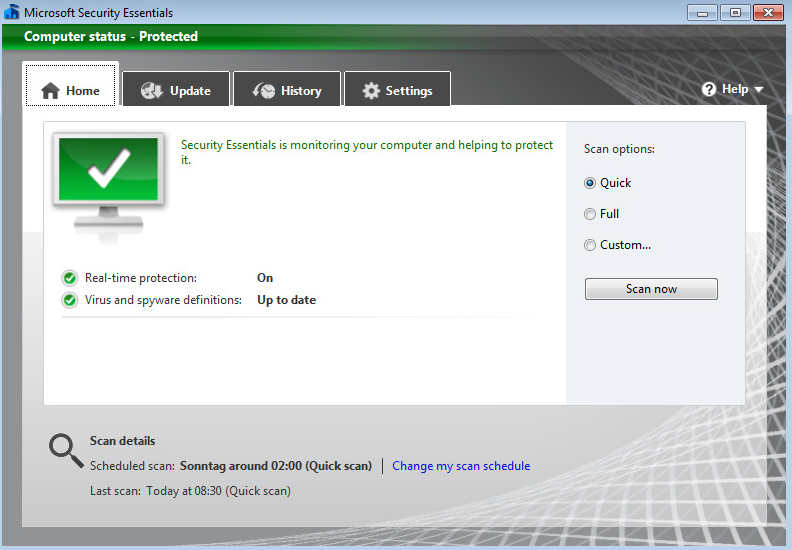The image size is (792, 550).
Task: Open the Home tab
Action: 70,84
